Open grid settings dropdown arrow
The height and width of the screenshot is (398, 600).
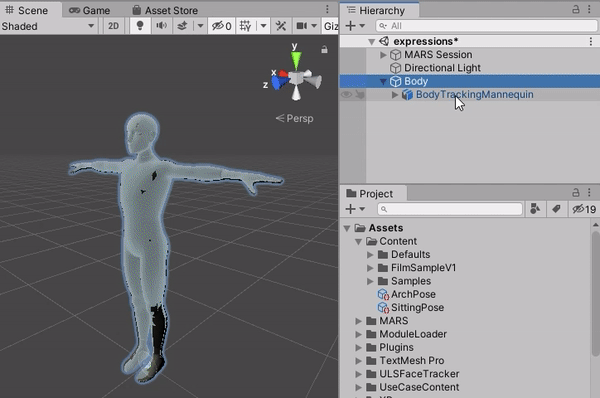263,26
